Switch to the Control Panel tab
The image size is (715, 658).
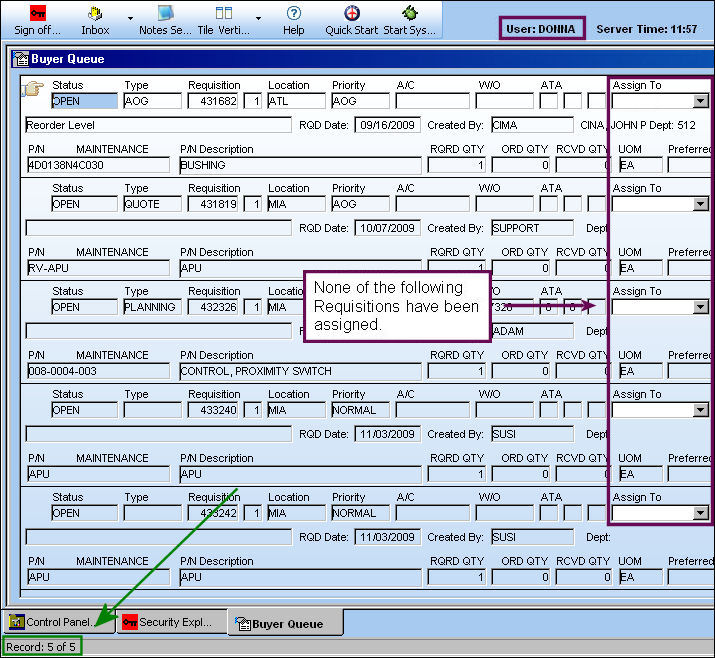pyautogui.click(x=58, y=622)
